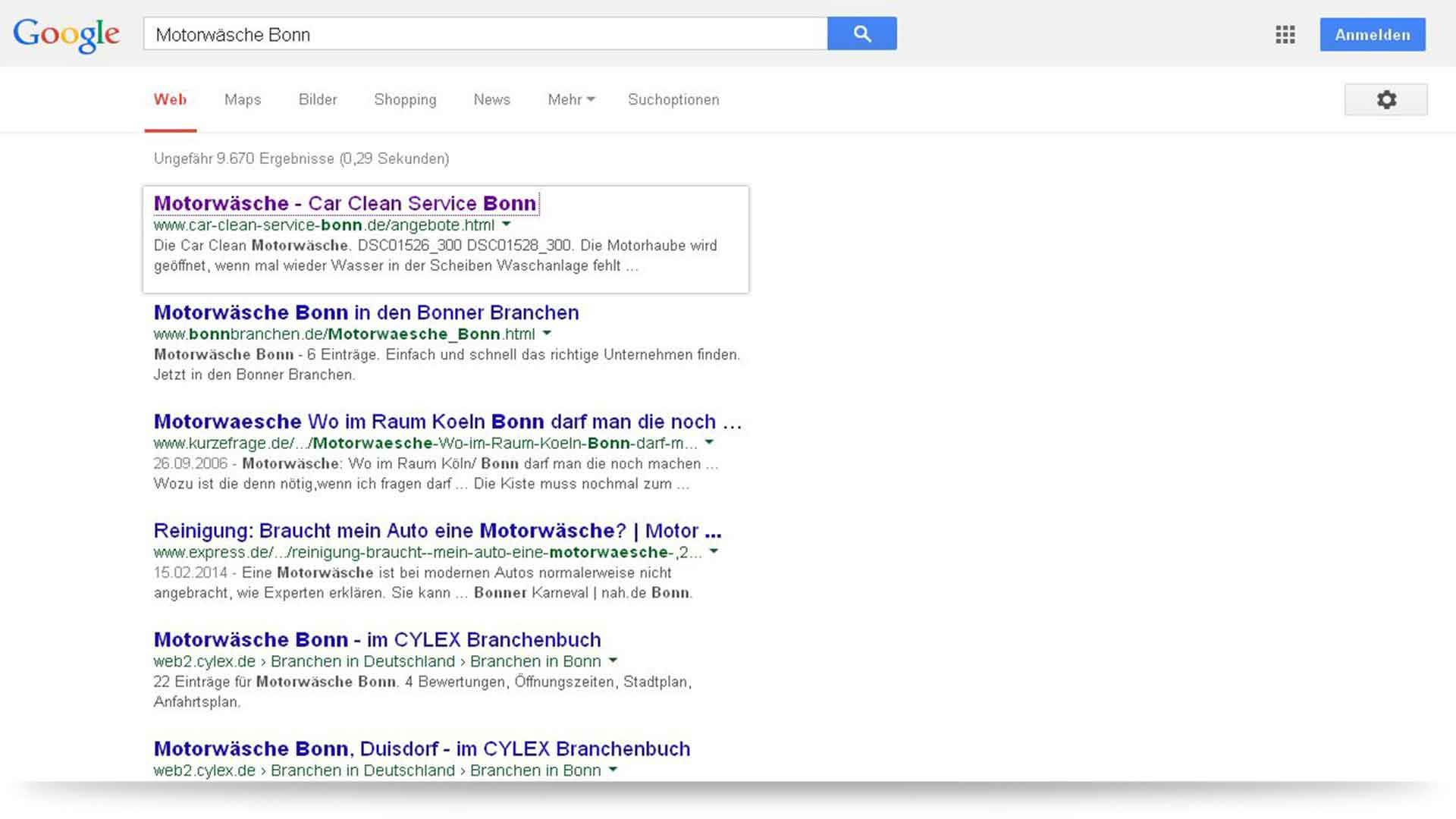Open Motorwaesche Wo im Raum Koeln Bonn result
Viewport: 1456px width, 819px height.
pyautogui.click(x=447, y=422)
